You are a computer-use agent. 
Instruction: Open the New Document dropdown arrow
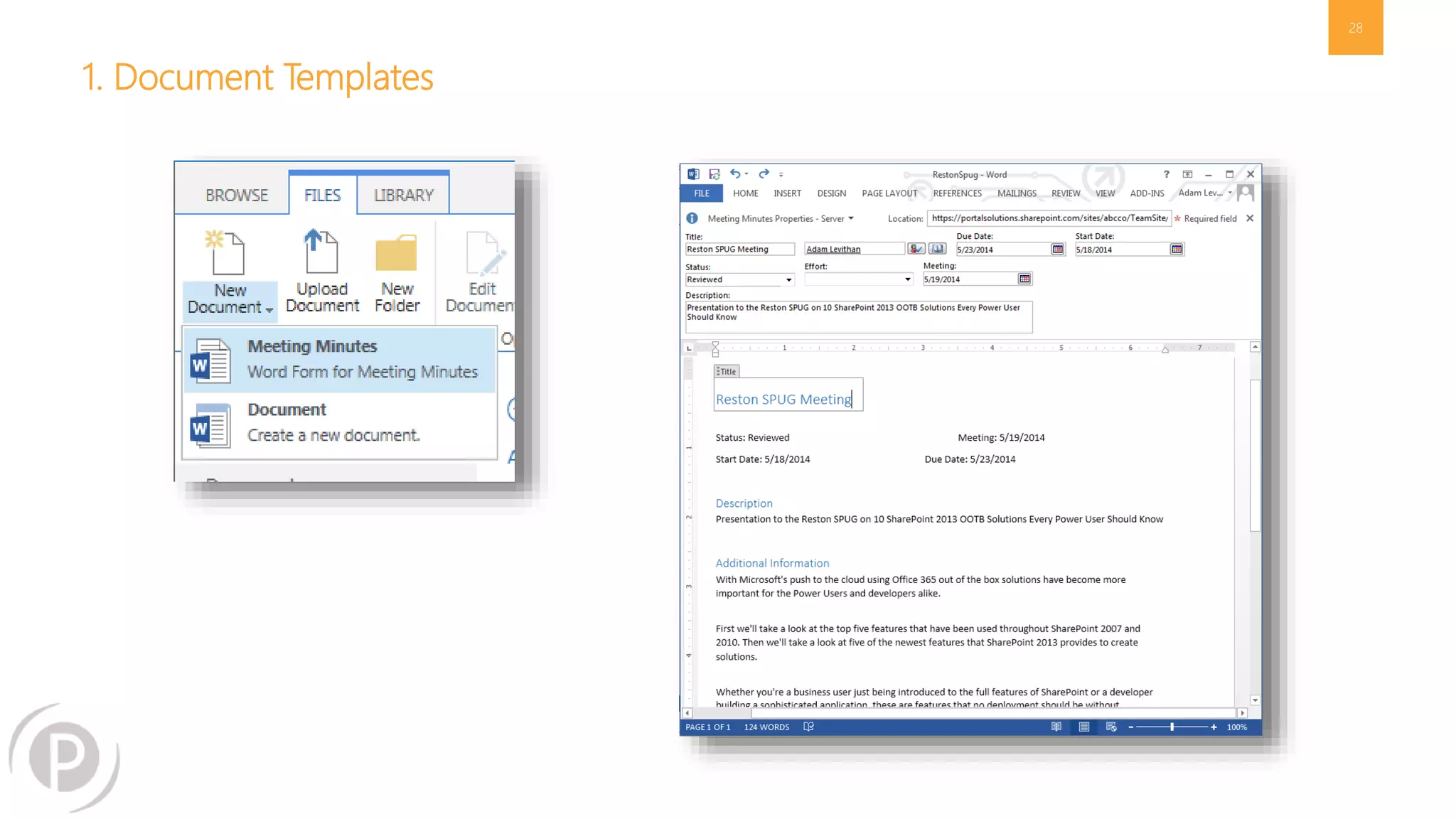pos(269,309)
